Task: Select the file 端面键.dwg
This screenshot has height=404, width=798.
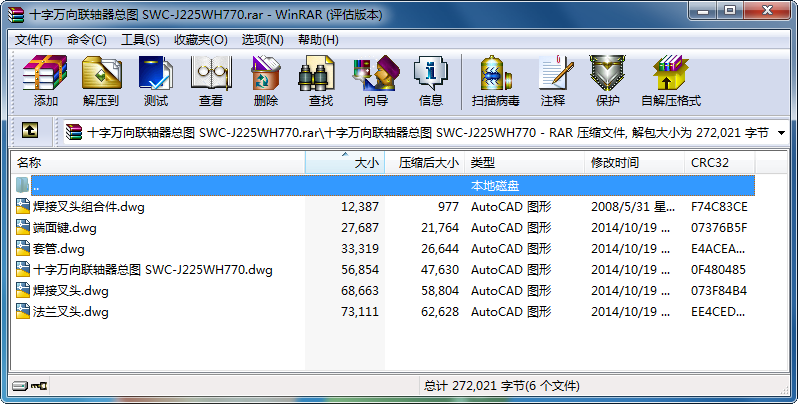Action: (x=64, y=228)
